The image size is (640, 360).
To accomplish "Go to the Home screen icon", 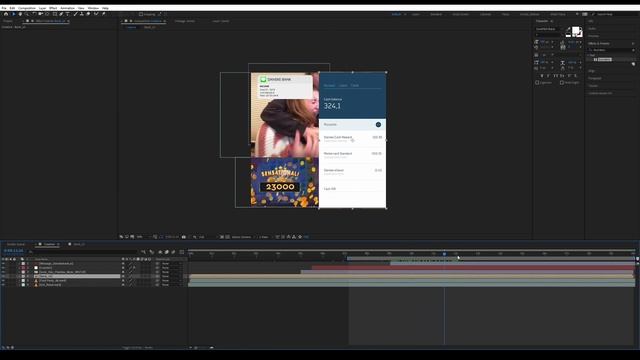I will pyautogui.click(x=6, y=14).
